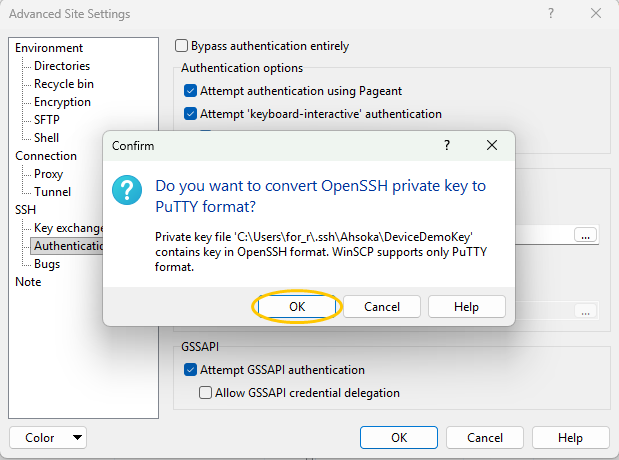Select SFTP in the settings tree

click(x=47, y=120)
